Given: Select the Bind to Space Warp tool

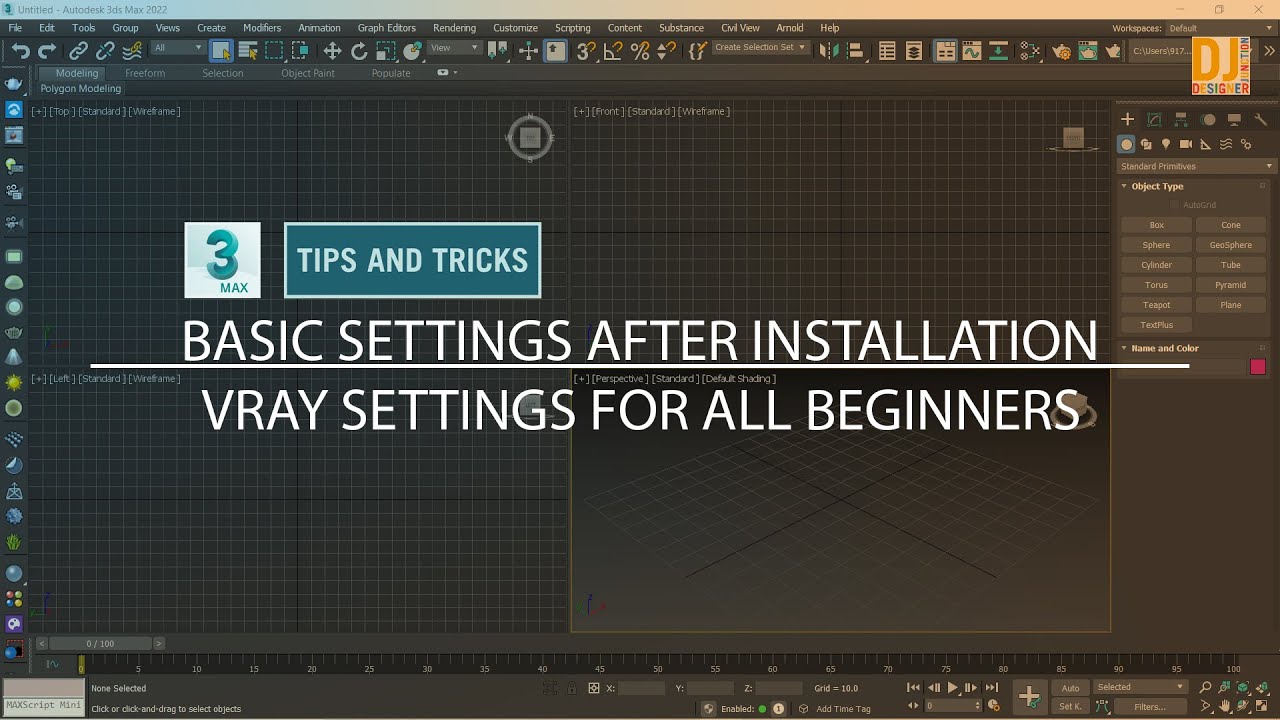Looking at the screenshot, I should 132,51.
